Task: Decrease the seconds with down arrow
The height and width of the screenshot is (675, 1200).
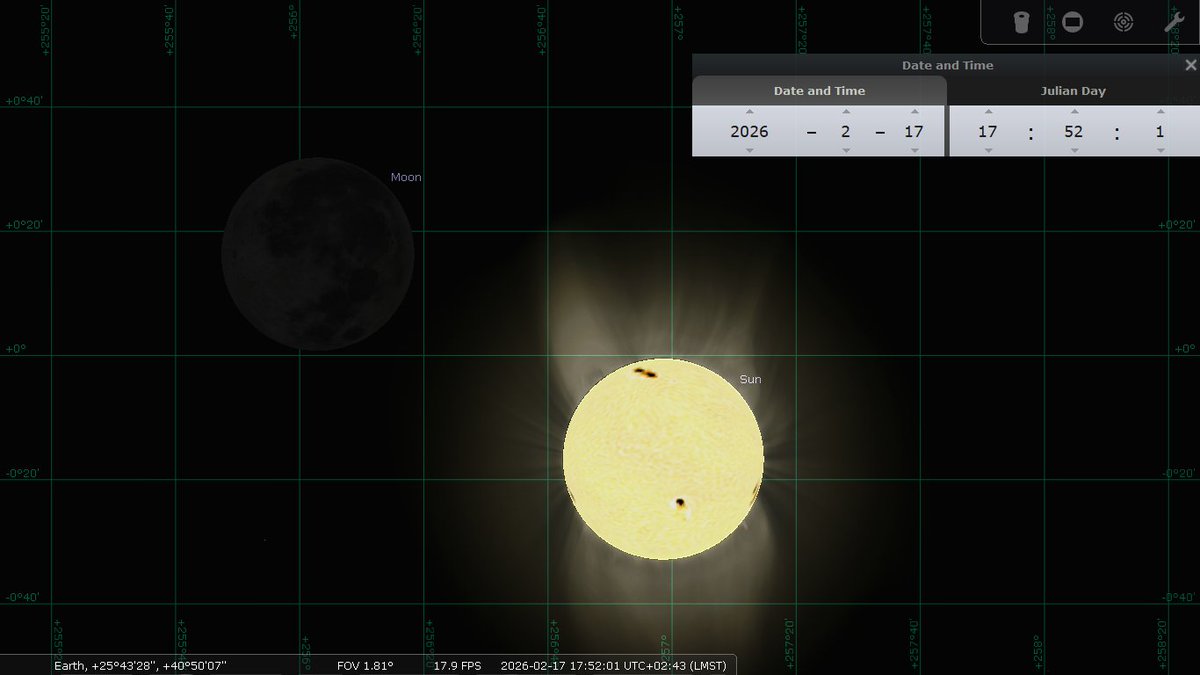Action: coord(1160,151)
